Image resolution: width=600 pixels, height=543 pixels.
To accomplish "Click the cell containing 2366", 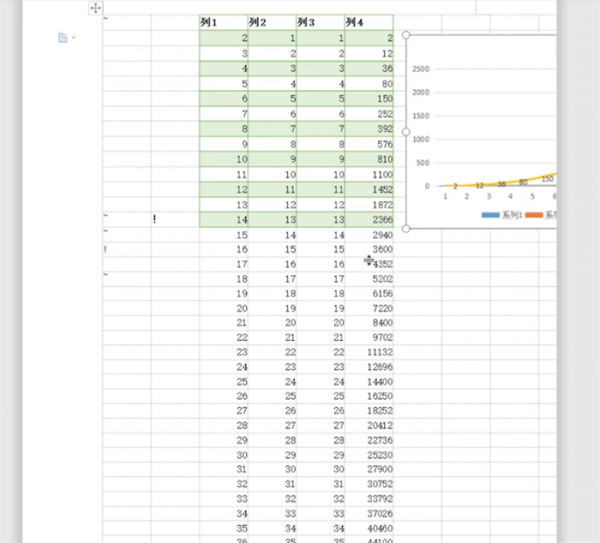I will coord(369,220).
